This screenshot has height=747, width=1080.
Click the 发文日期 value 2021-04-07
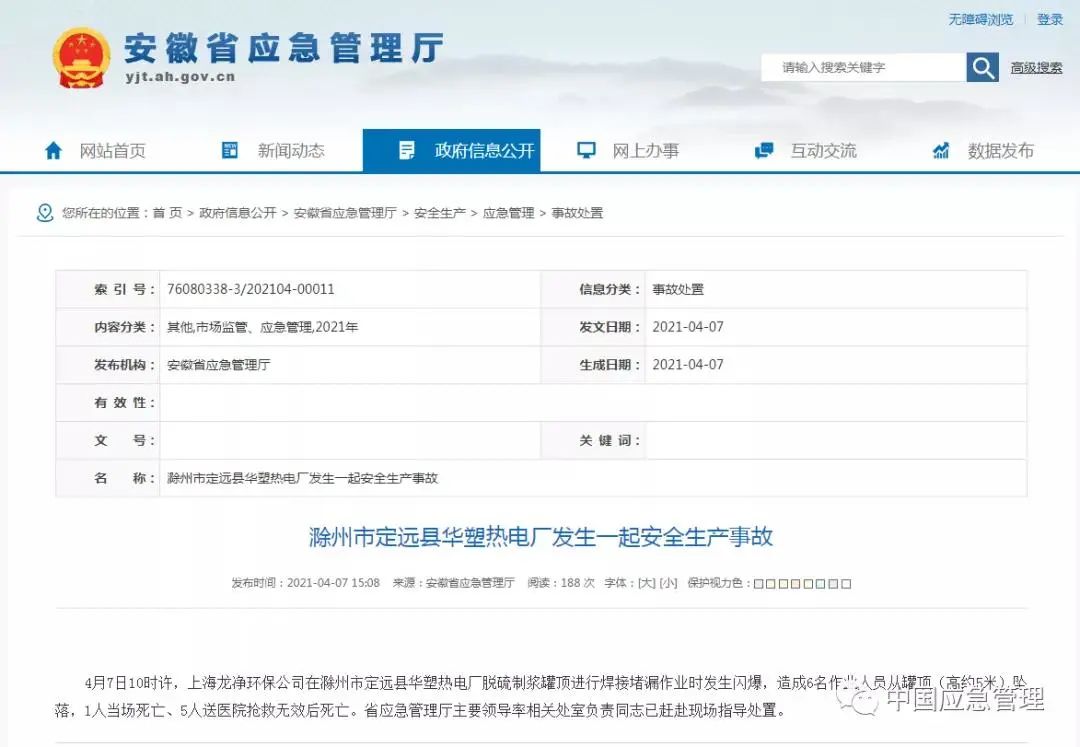(688, 327)
